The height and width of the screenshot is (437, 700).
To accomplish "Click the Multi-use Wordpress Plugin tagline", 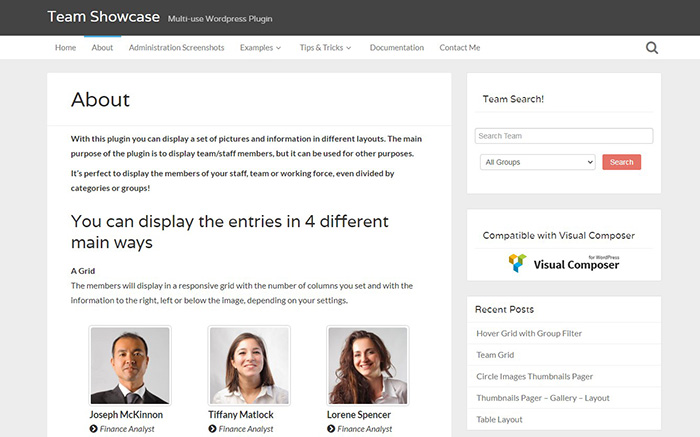I will [x=220, y=19].
